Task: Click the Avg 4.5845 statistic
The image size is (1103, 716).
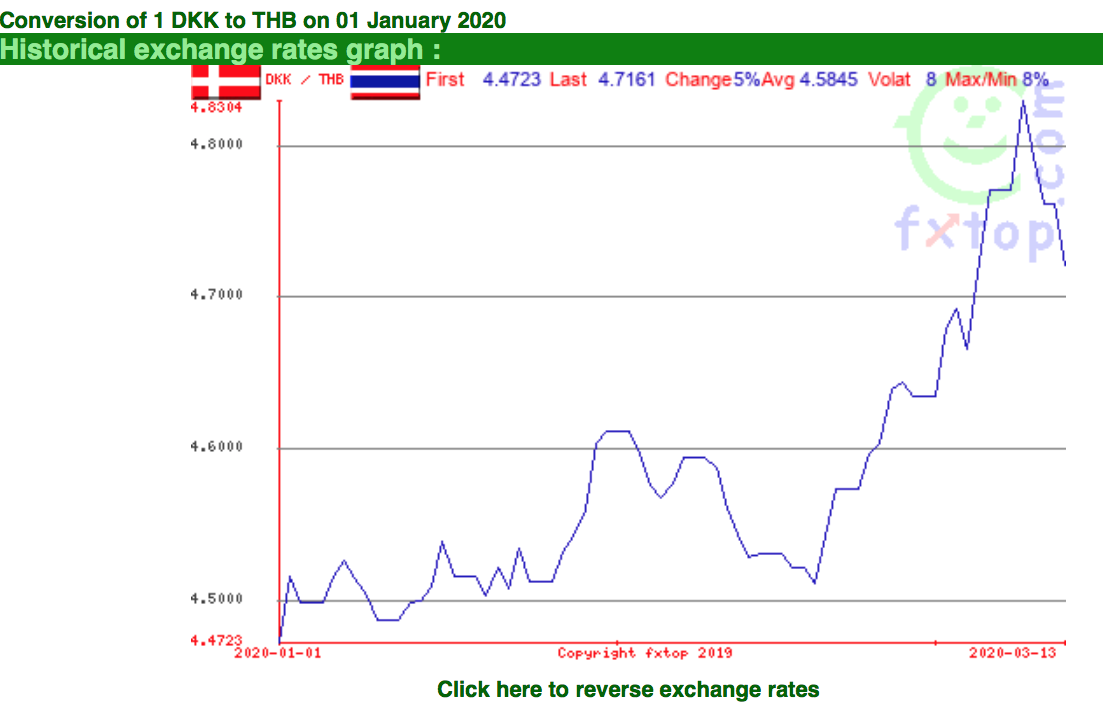Action: [810, 79]
